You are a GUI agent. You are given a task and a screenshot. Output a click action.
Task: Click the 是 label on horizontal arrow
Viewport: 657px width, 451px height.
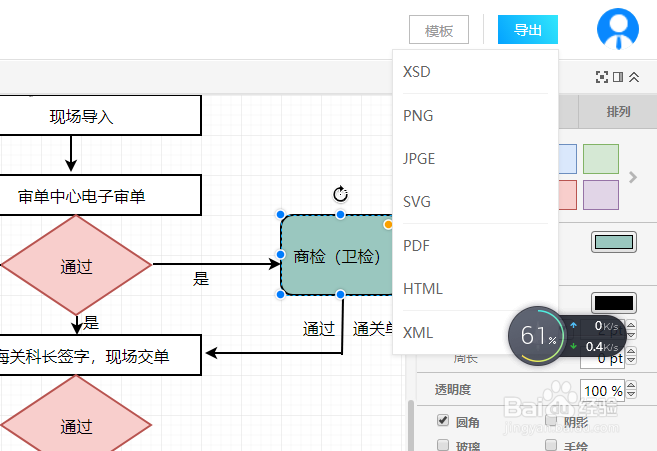coord(201,279)
